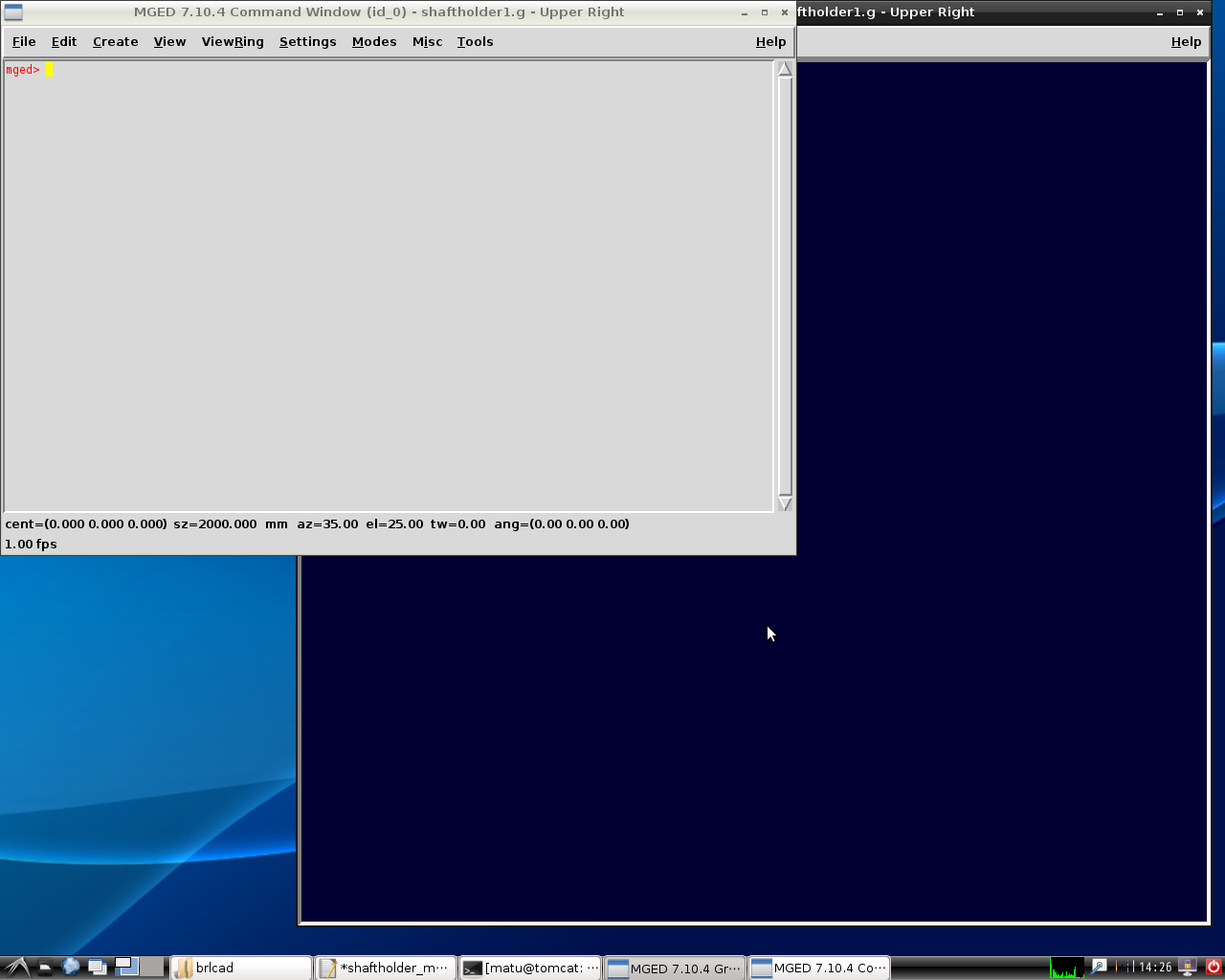Click the magnifier tray icon
The width and height of the screenshot is (1225, 980).
(x=1099, y=967)
